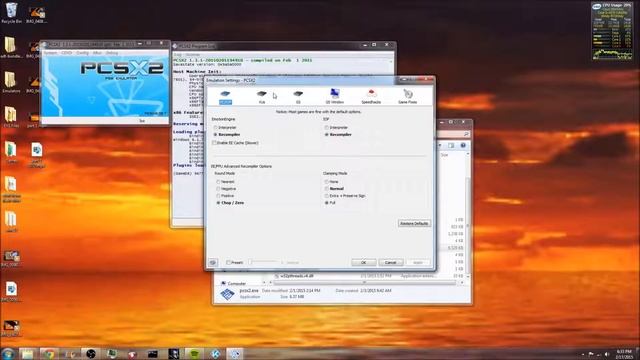Switch to the VUs tab
The height and width of the screenshot is (360, 640).
point(262,97)
